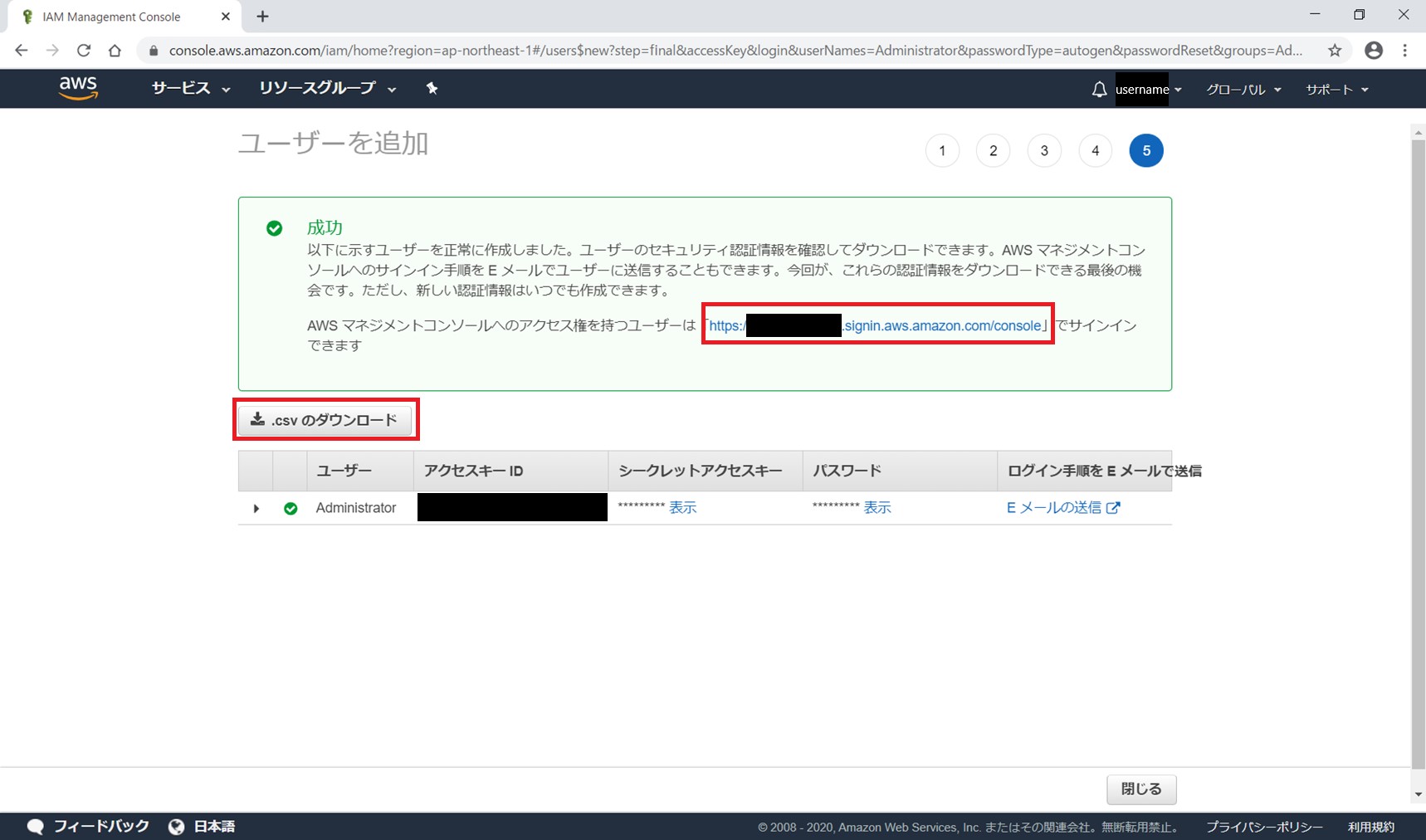Click the feedback speech bubble icon
1426x840 pixels.
coord(35,827)
